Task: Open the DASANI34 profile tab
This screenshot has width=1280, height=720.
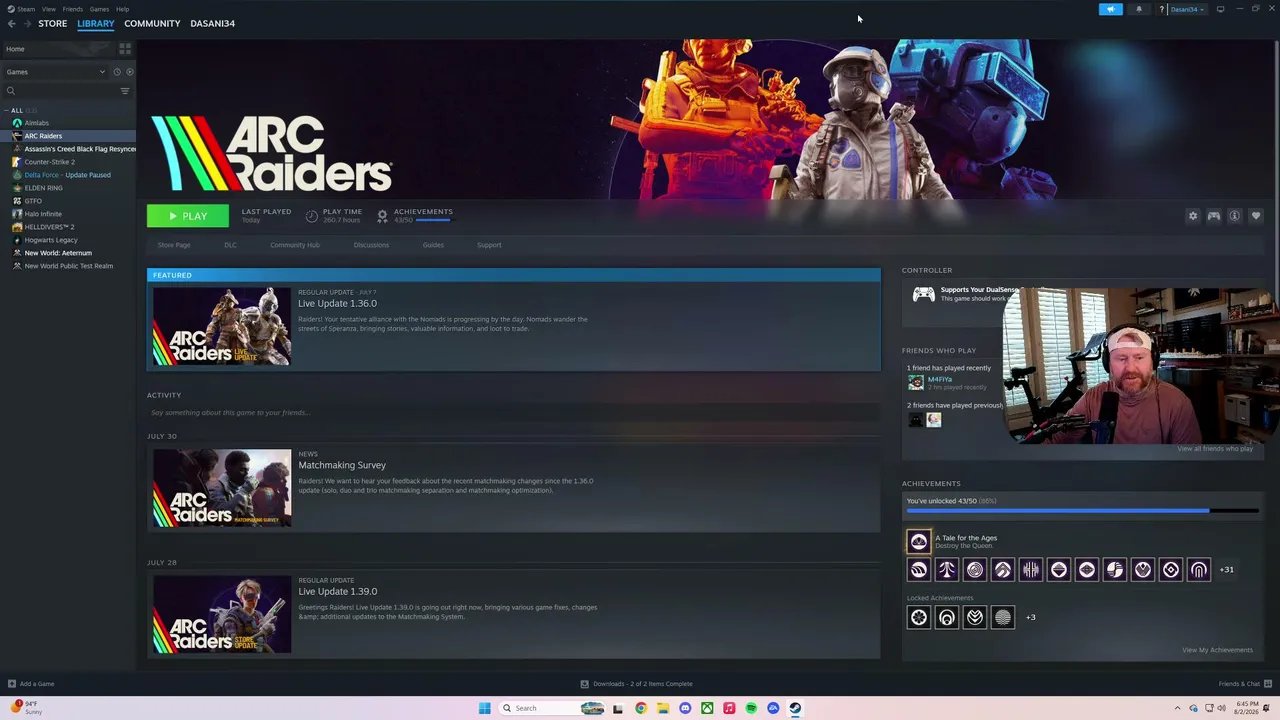Action: tap(212, 23)
